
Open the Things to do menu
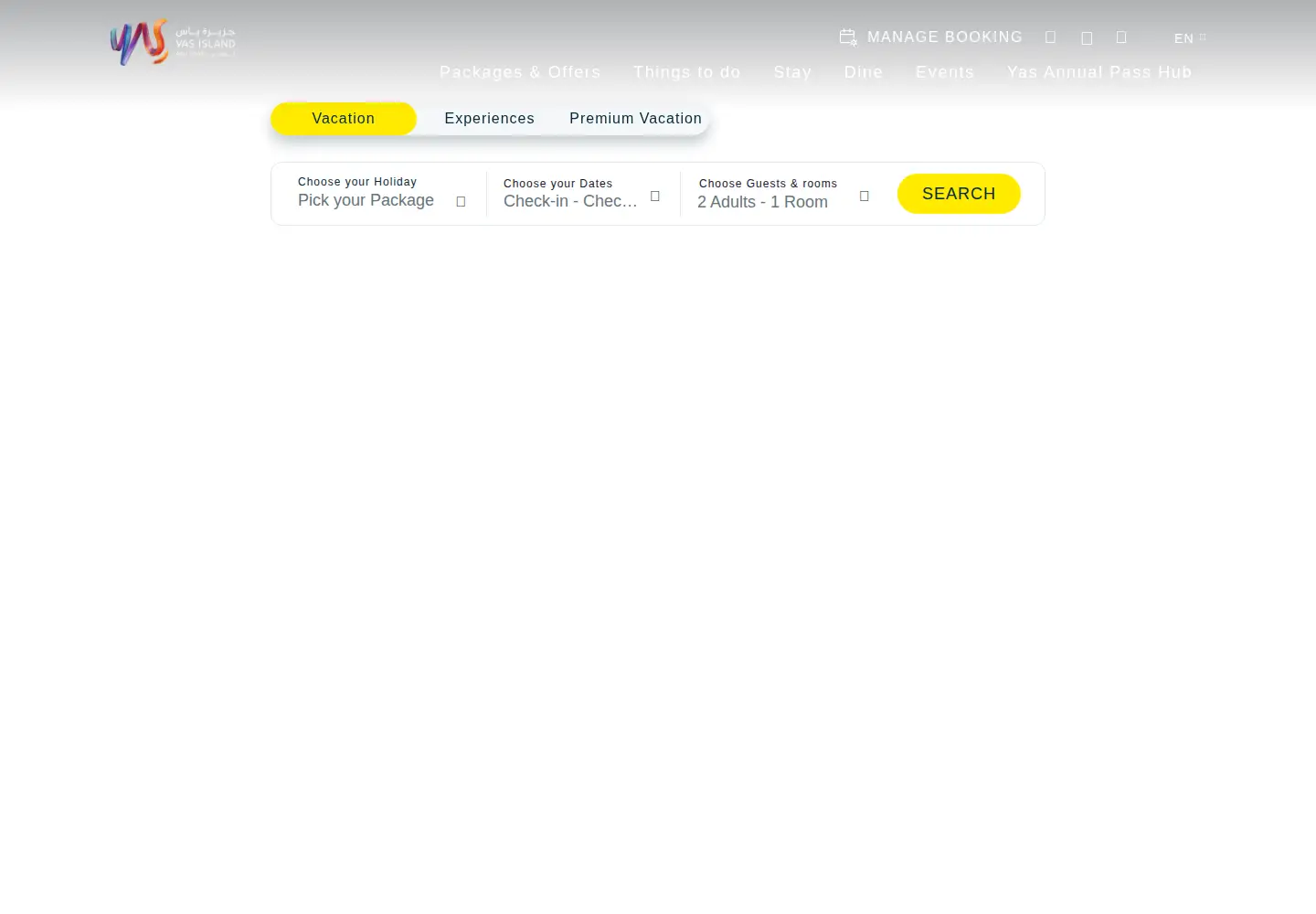pyautogui.click(x=687, y=72)
